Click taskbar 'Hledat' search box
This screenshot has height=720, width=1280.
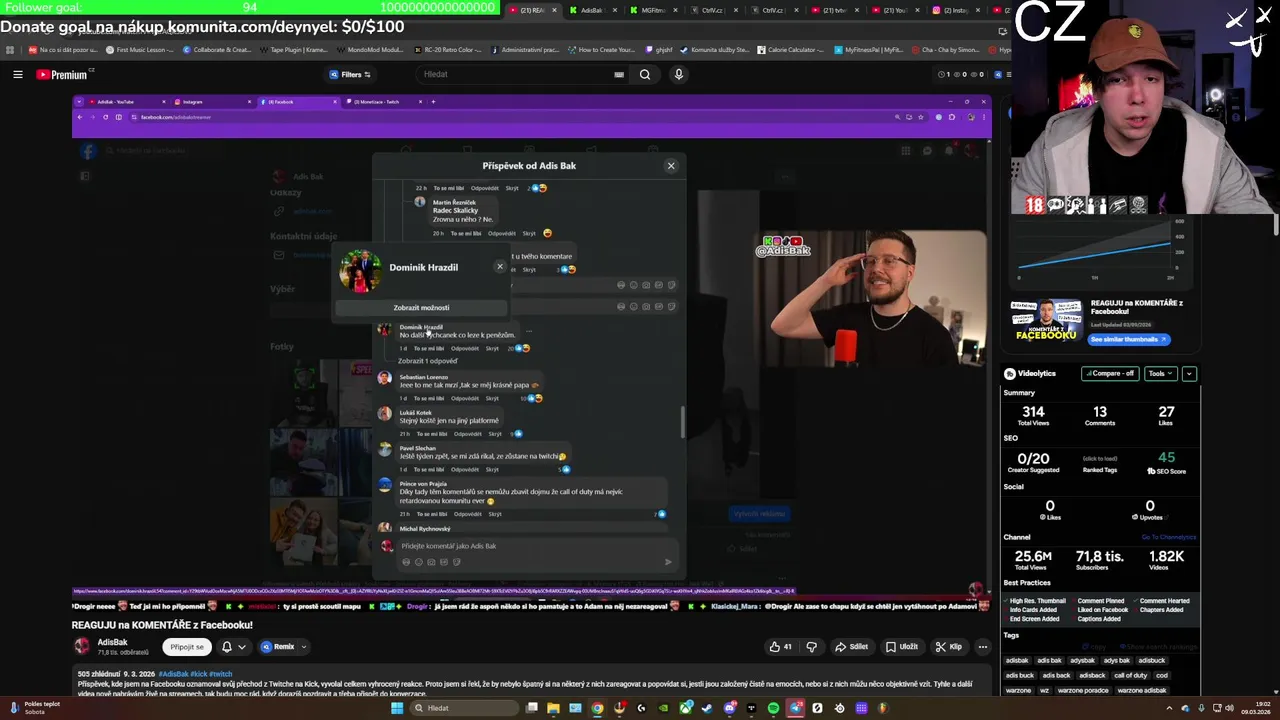tap(462, 708)
